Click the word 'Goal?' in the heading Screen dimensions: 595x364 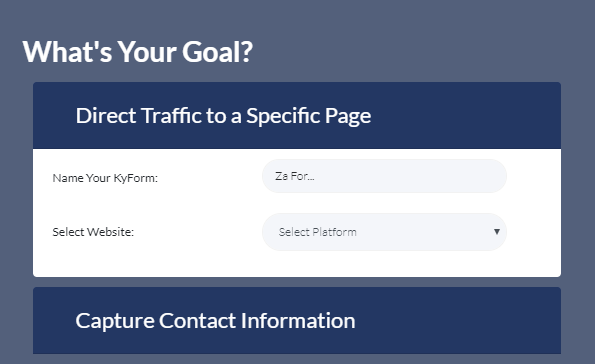coord(217,52)
